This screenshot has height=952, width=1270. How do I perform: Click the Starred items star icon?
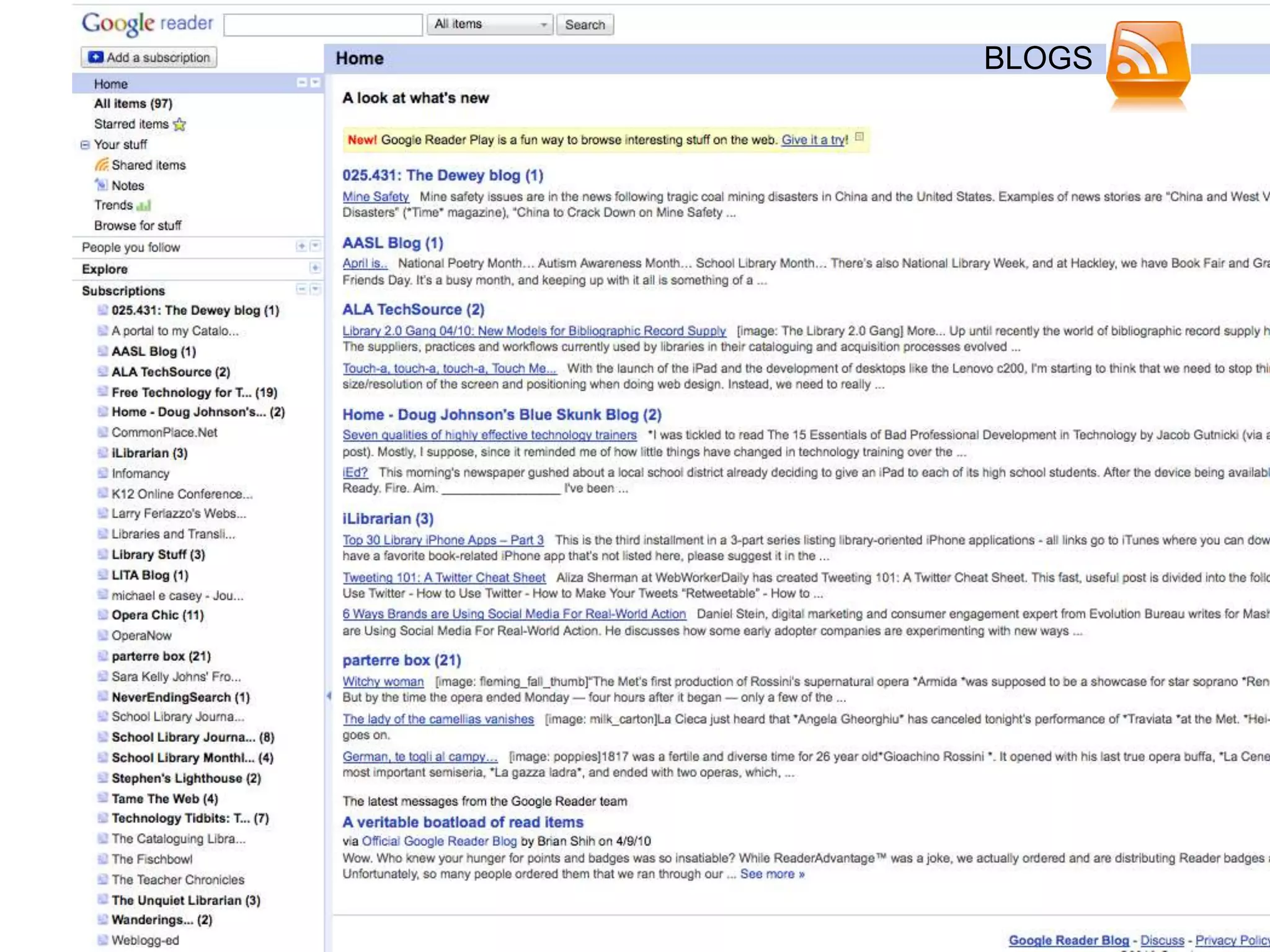click(180, 125)
